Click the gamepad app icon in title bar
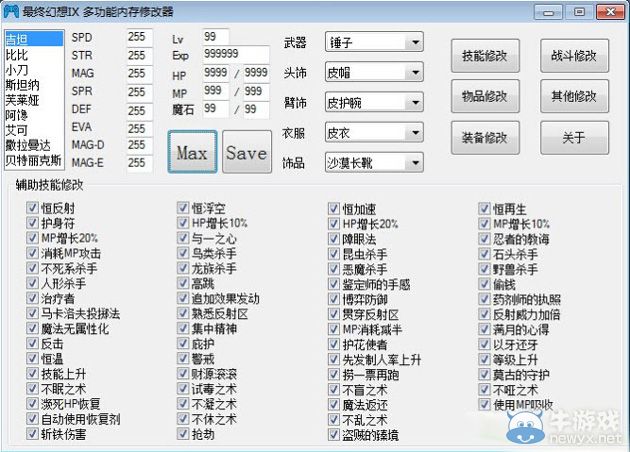 tap(11, 11)
